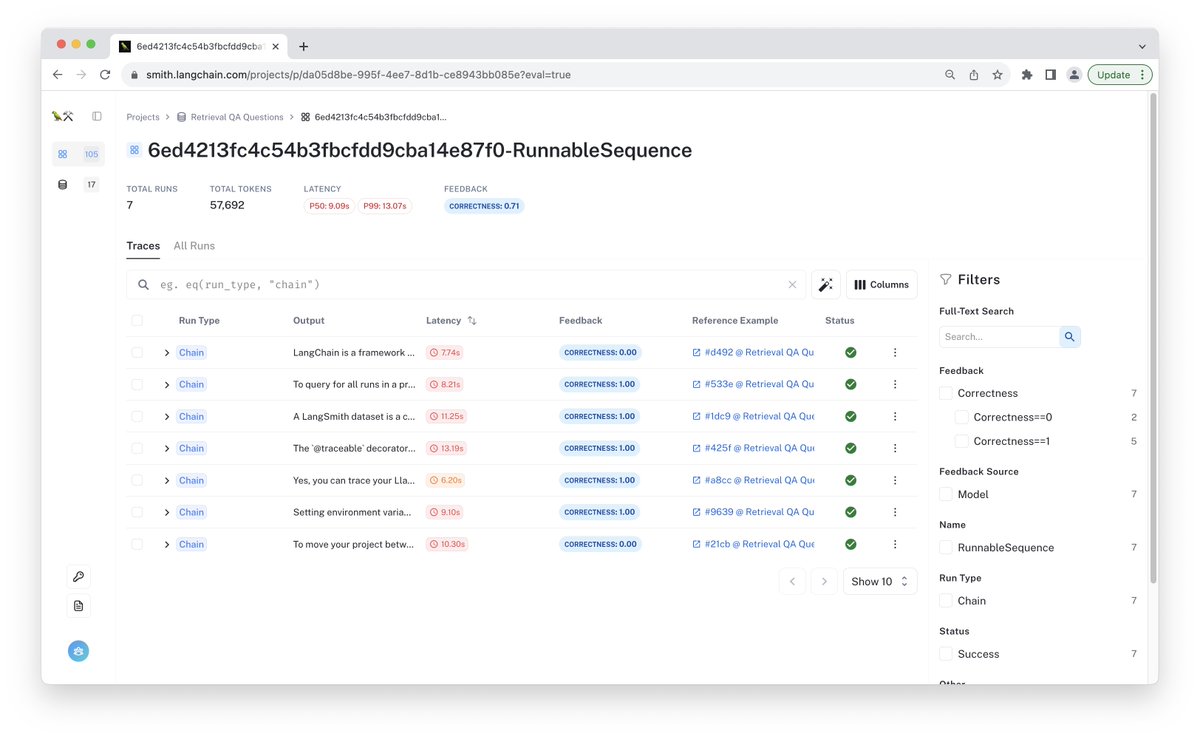Click the Full-Text Search input box
Image resolution: width=1200 pixels, height=739 pixels.
(x=1000, y=337)
